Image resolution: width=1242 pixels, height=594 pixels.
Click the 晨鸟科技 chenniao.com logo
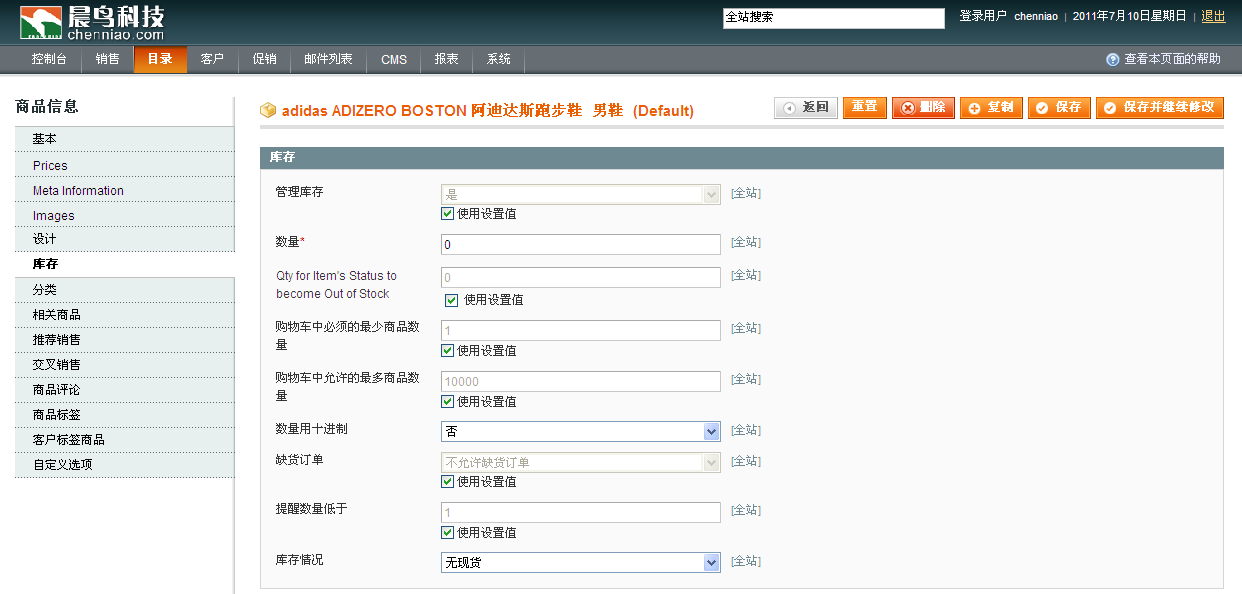click(90, 22)
